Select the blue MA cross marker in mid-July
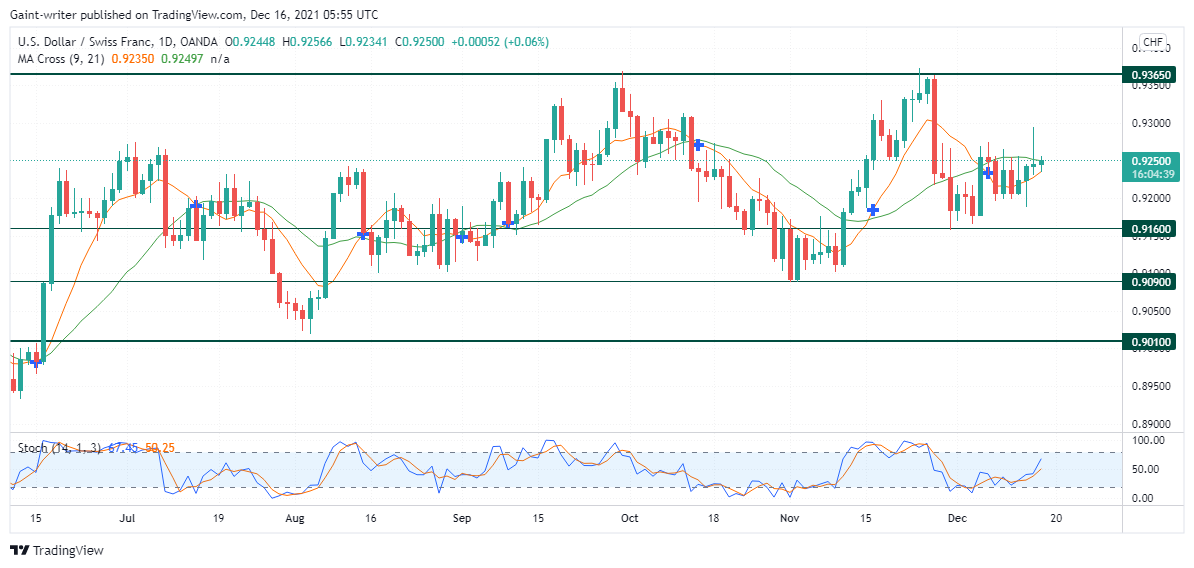1194x568 pixels. click(x=196, y=204)
